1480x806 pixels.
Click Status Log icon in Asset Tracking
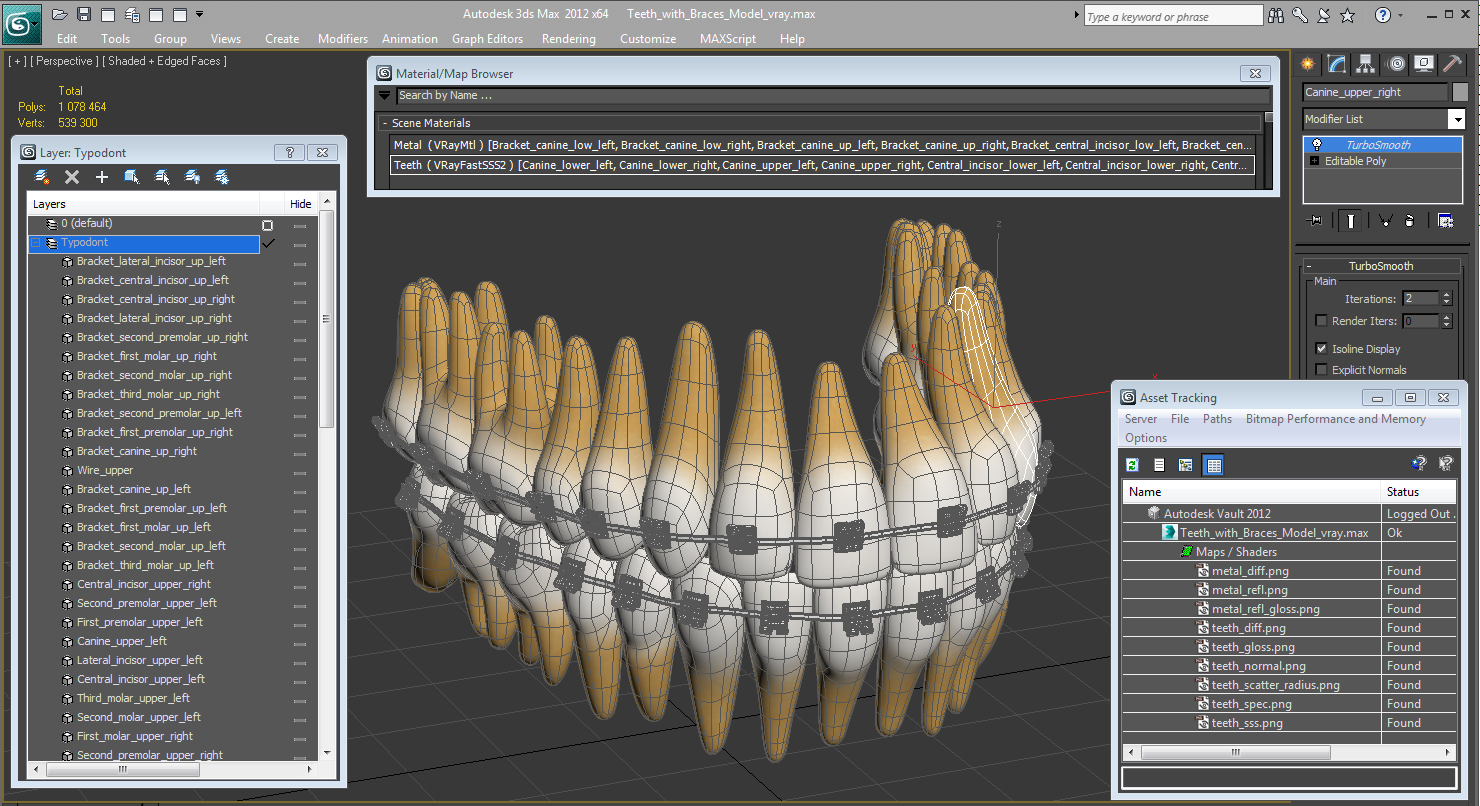1159,465
